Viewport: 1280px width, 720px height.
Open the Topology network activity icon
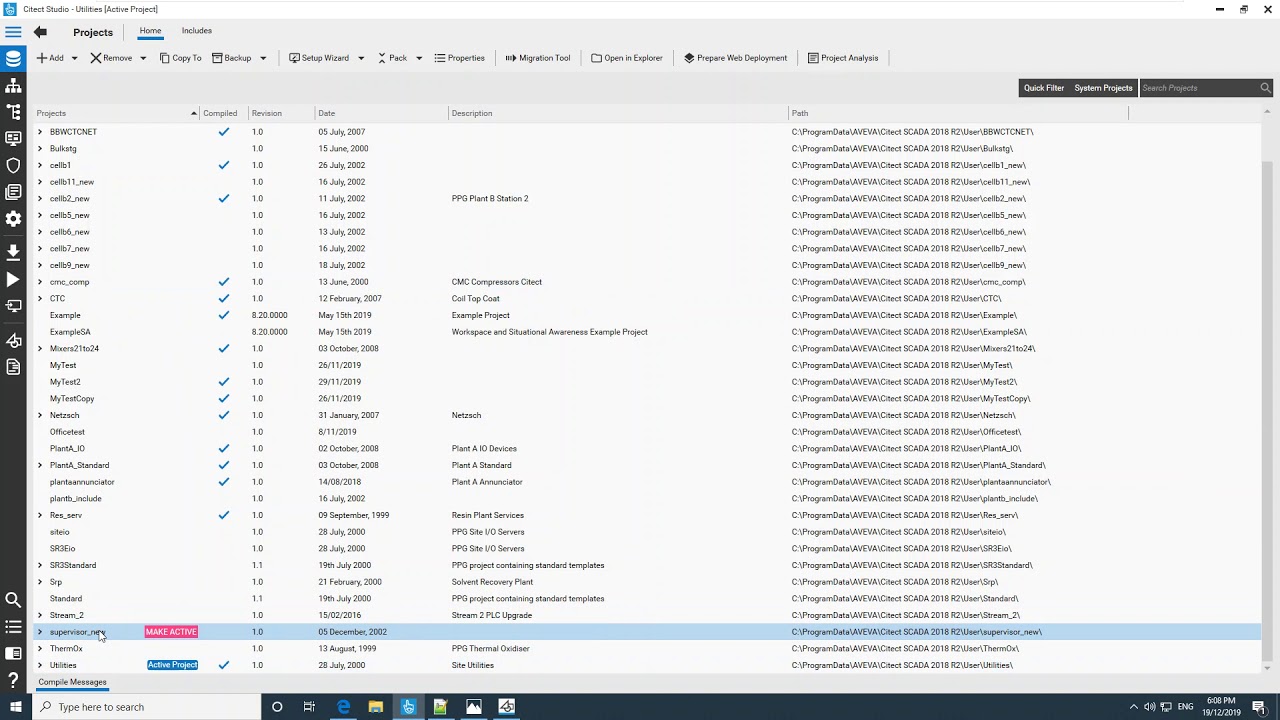click(13, 86)
